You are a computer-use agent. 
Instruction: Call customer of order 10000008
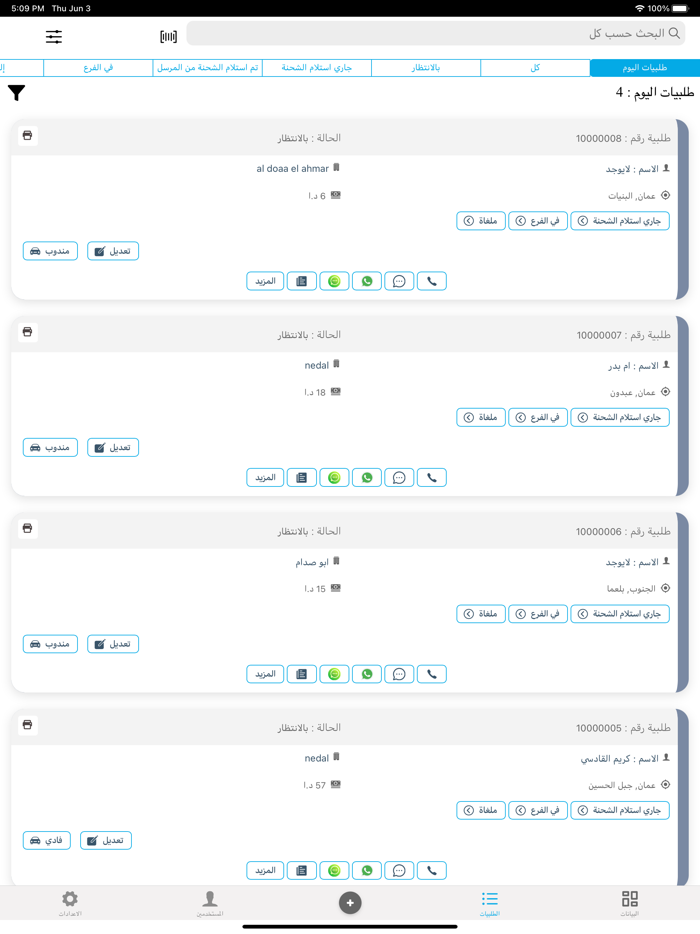(432, 281)
